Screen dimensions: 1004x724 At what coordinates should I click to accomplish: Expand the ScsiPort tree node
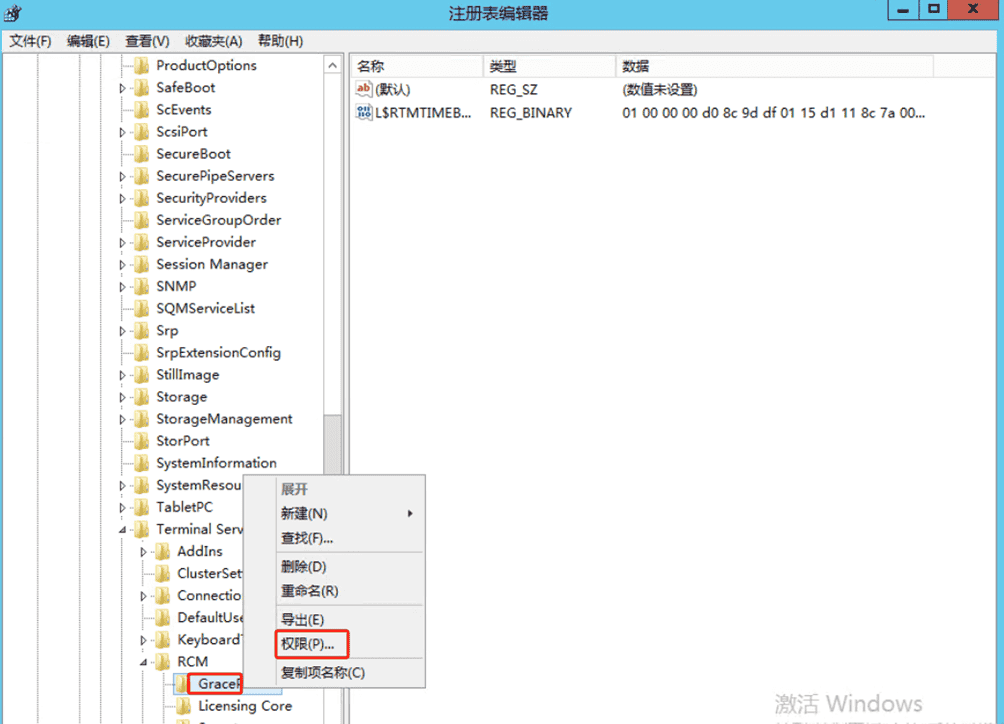122,133
